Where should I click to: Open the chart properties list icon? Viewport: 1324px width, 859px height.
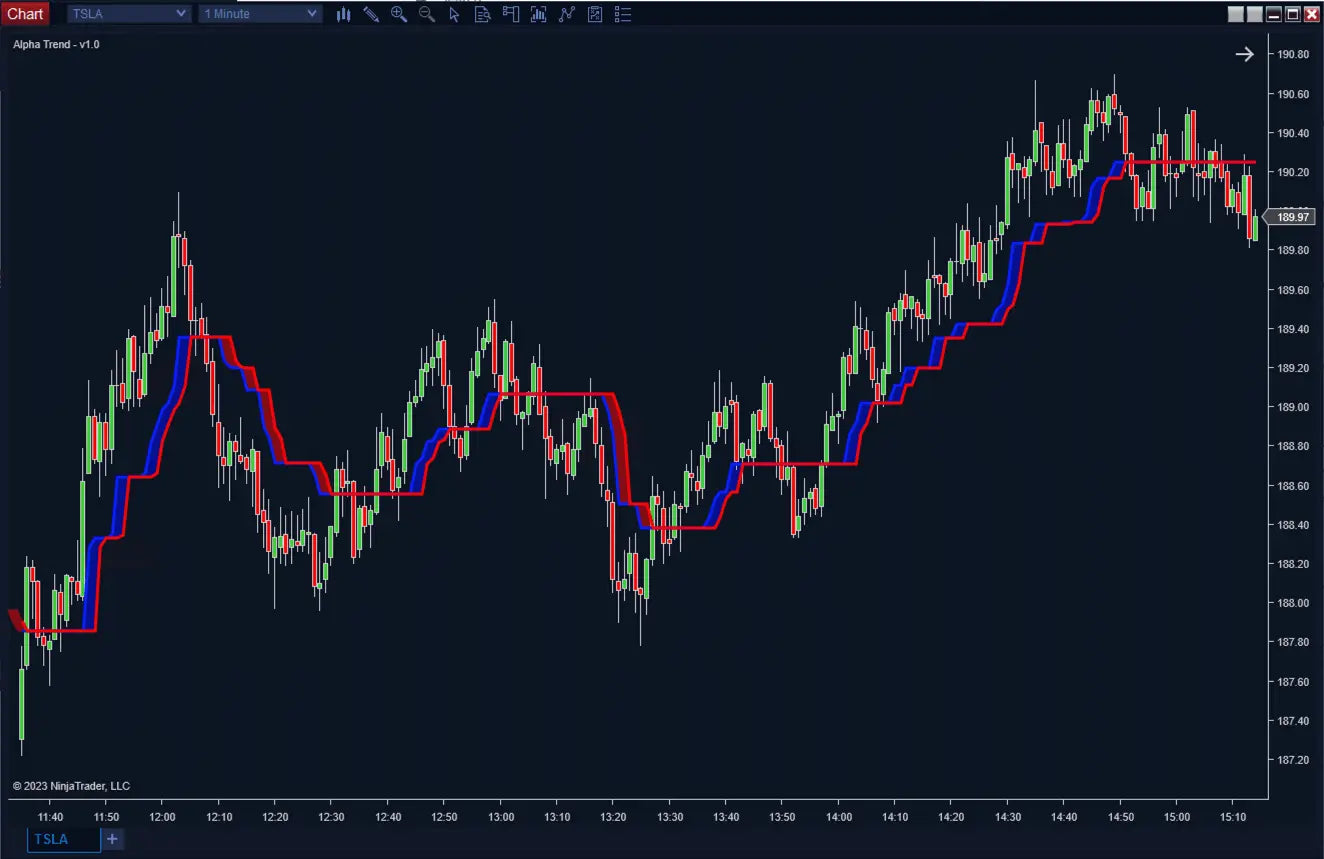click(622, 13)
